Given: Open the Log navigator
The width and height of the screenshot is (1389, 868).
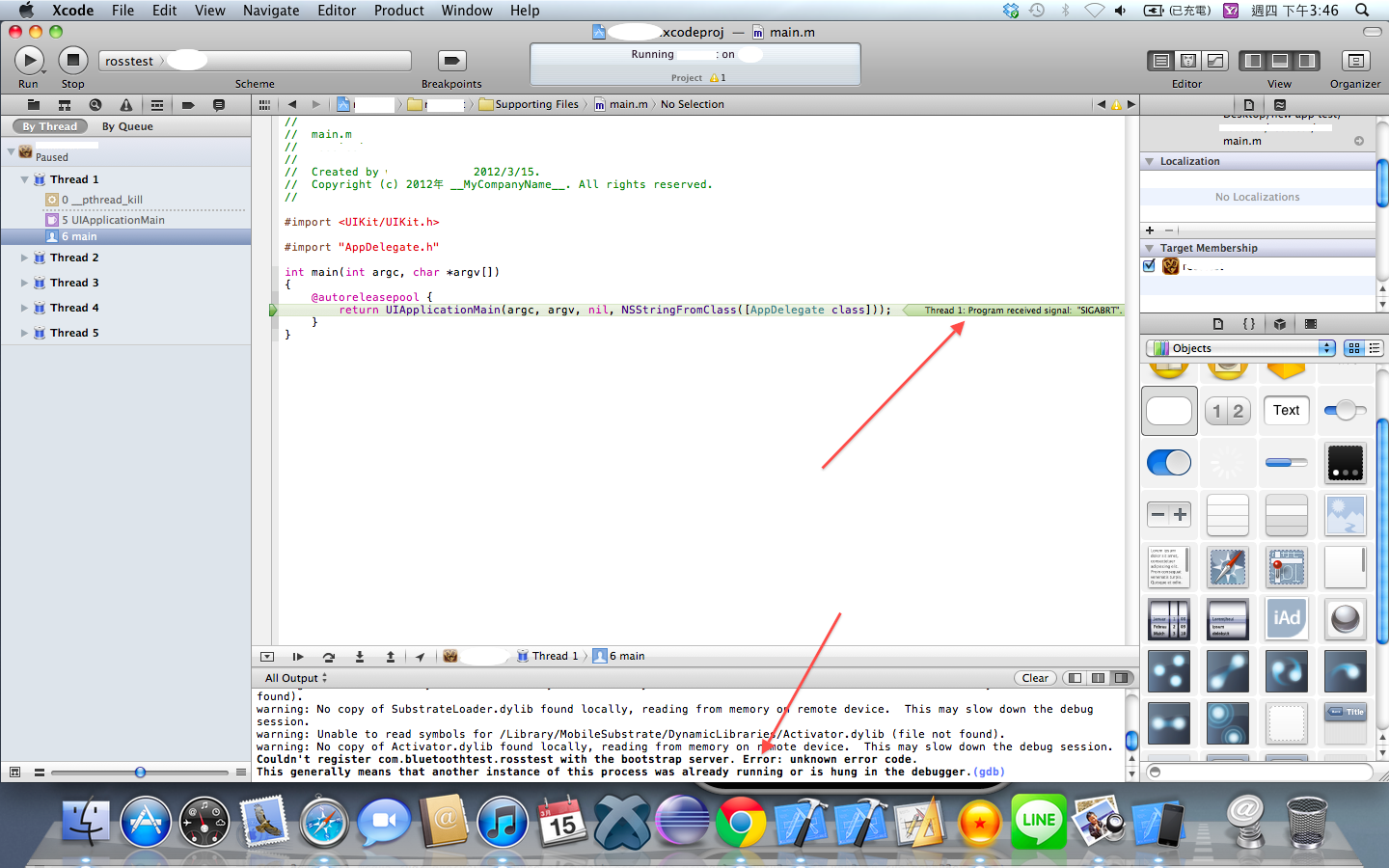Looking at the screenshot, I should pos(219,104).
